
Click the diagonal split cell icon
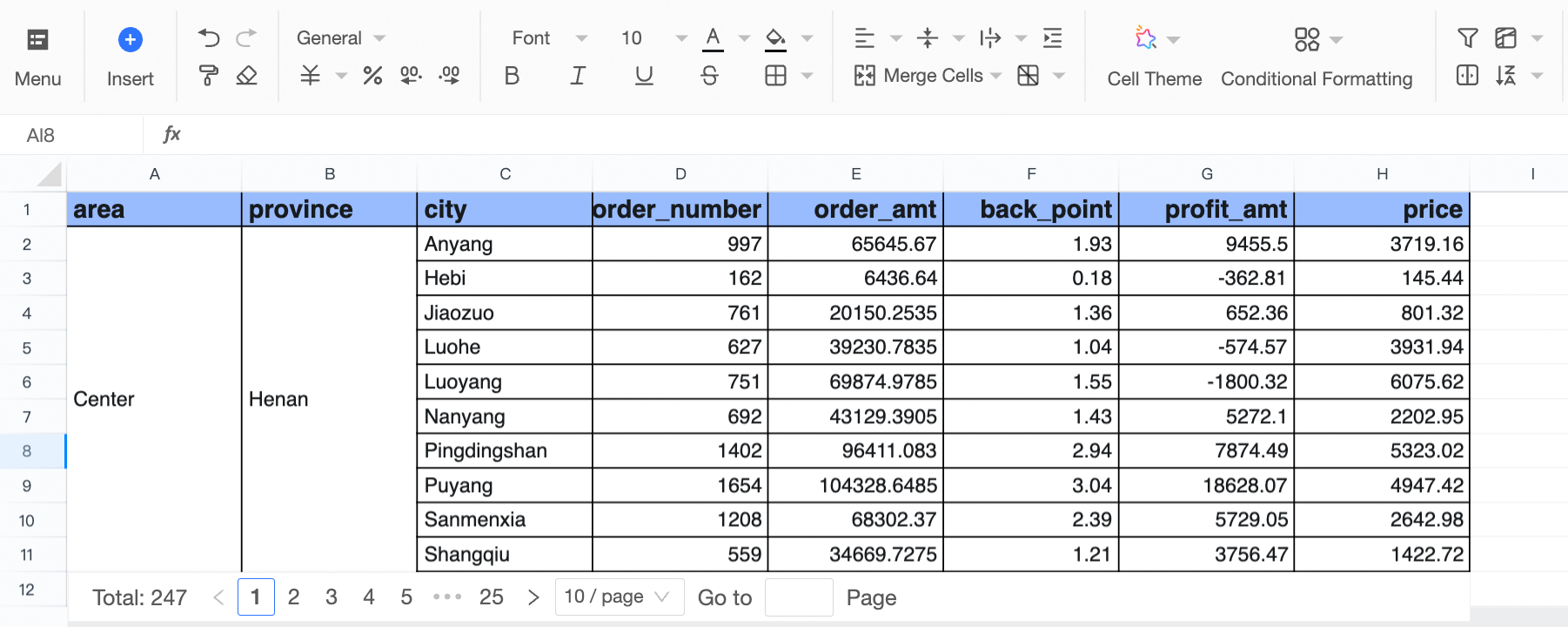(x=1029, y=76)
